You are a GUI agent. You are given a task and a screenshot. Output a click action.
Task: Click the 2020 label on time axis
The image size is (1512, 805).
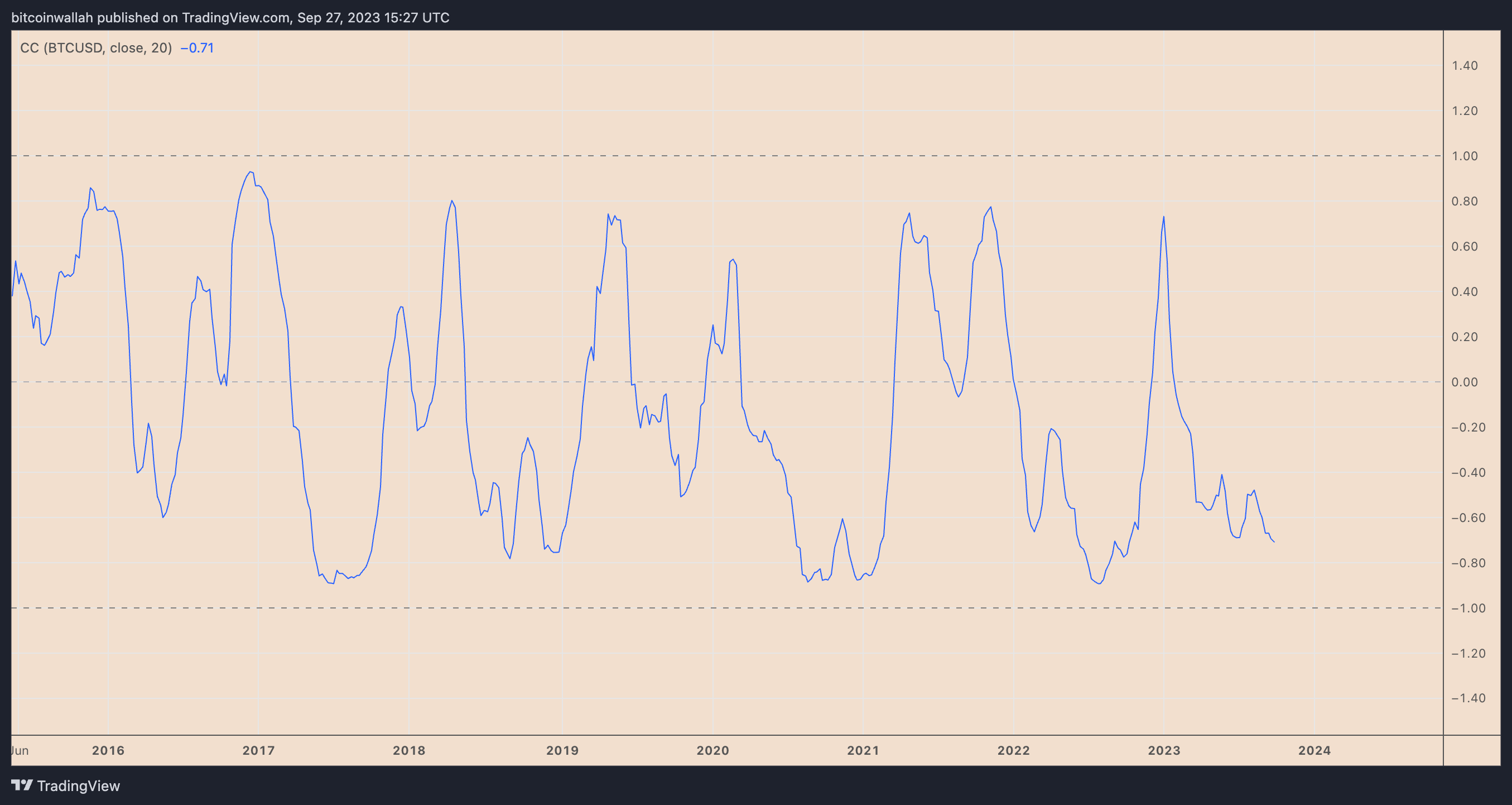tap(712, 750)
